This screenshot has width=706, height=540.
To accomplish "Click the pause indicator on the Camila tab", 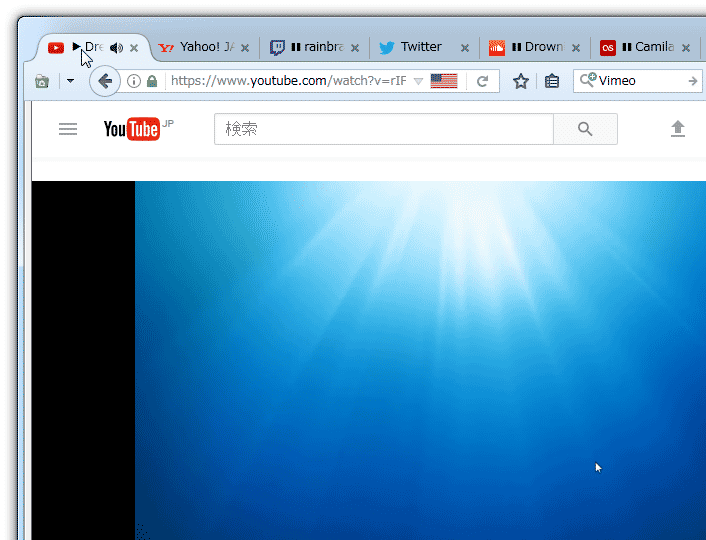I will tap(627, 47).
